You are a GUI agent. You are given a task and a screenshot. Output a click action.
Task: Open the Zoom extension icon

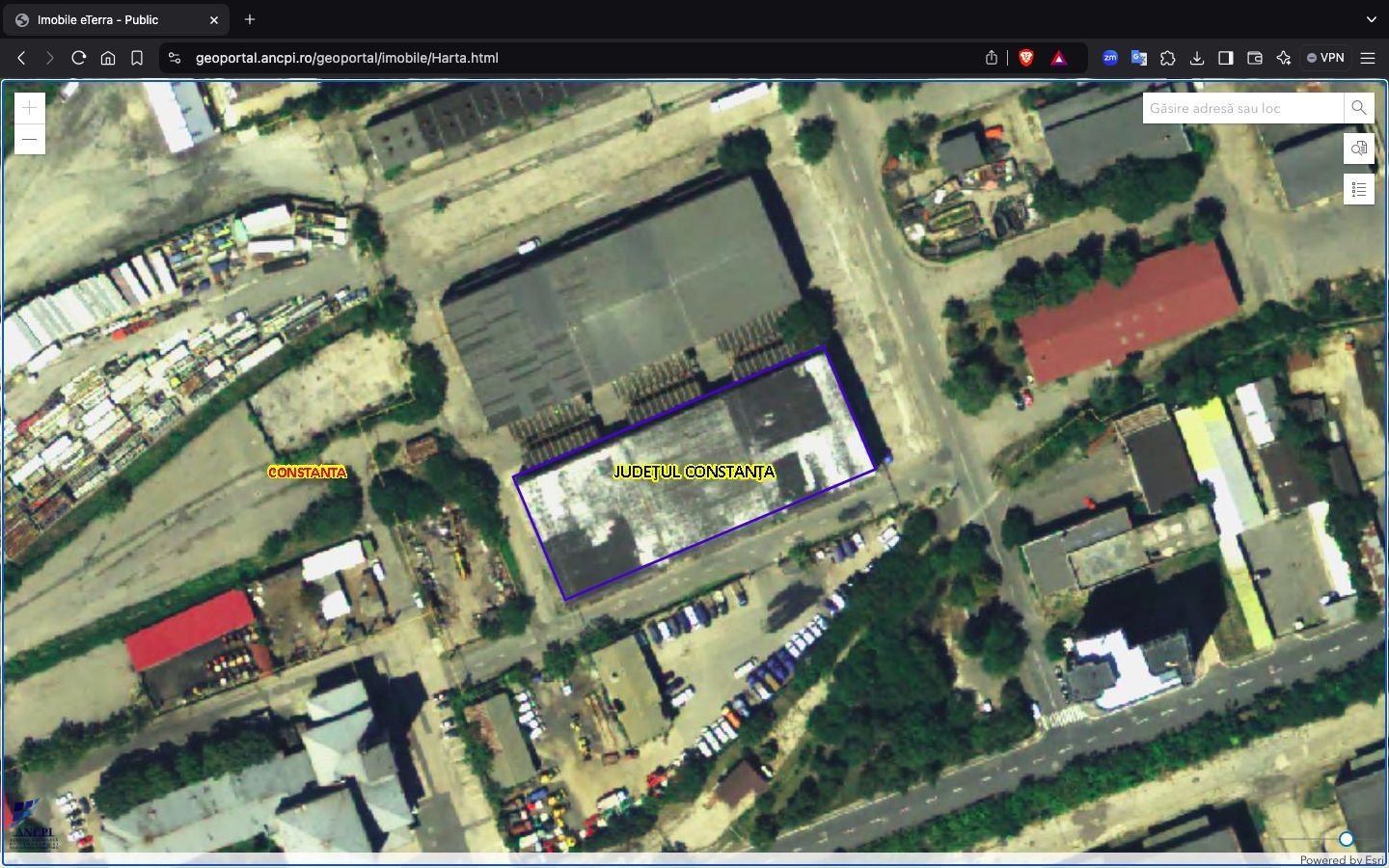coord(1110,58)
